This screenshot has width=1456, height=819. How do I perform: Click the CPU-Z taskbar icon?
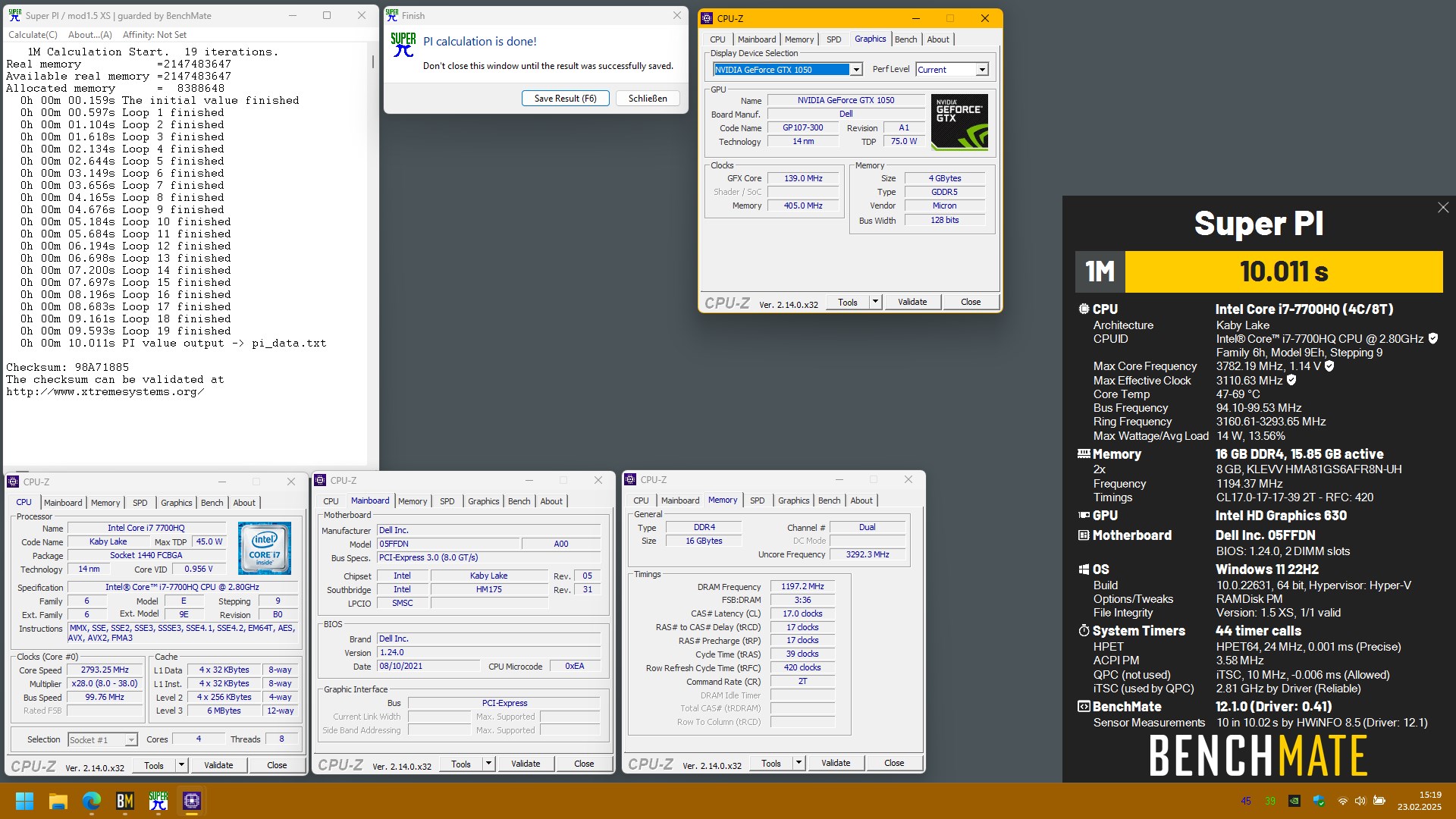[x=192, y=801]
